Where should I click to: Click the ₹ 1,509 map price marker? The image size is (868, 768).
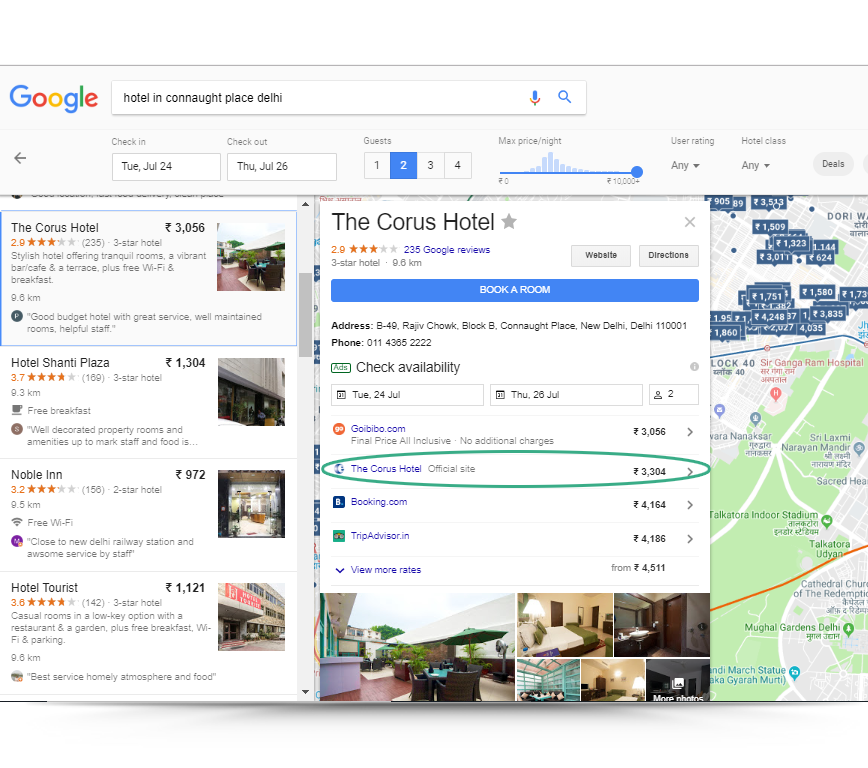pyautogui.click(x=769, y=227)
